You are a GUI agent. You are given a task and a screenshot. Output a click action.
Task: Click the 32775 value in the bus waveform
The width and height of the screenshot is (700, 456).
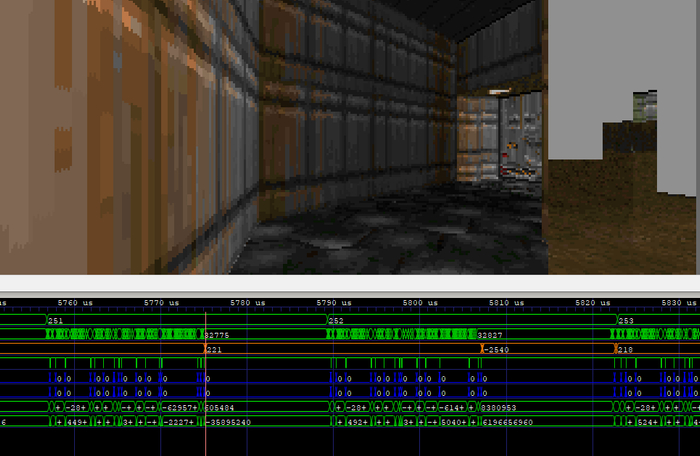click(x=217, y=335)
